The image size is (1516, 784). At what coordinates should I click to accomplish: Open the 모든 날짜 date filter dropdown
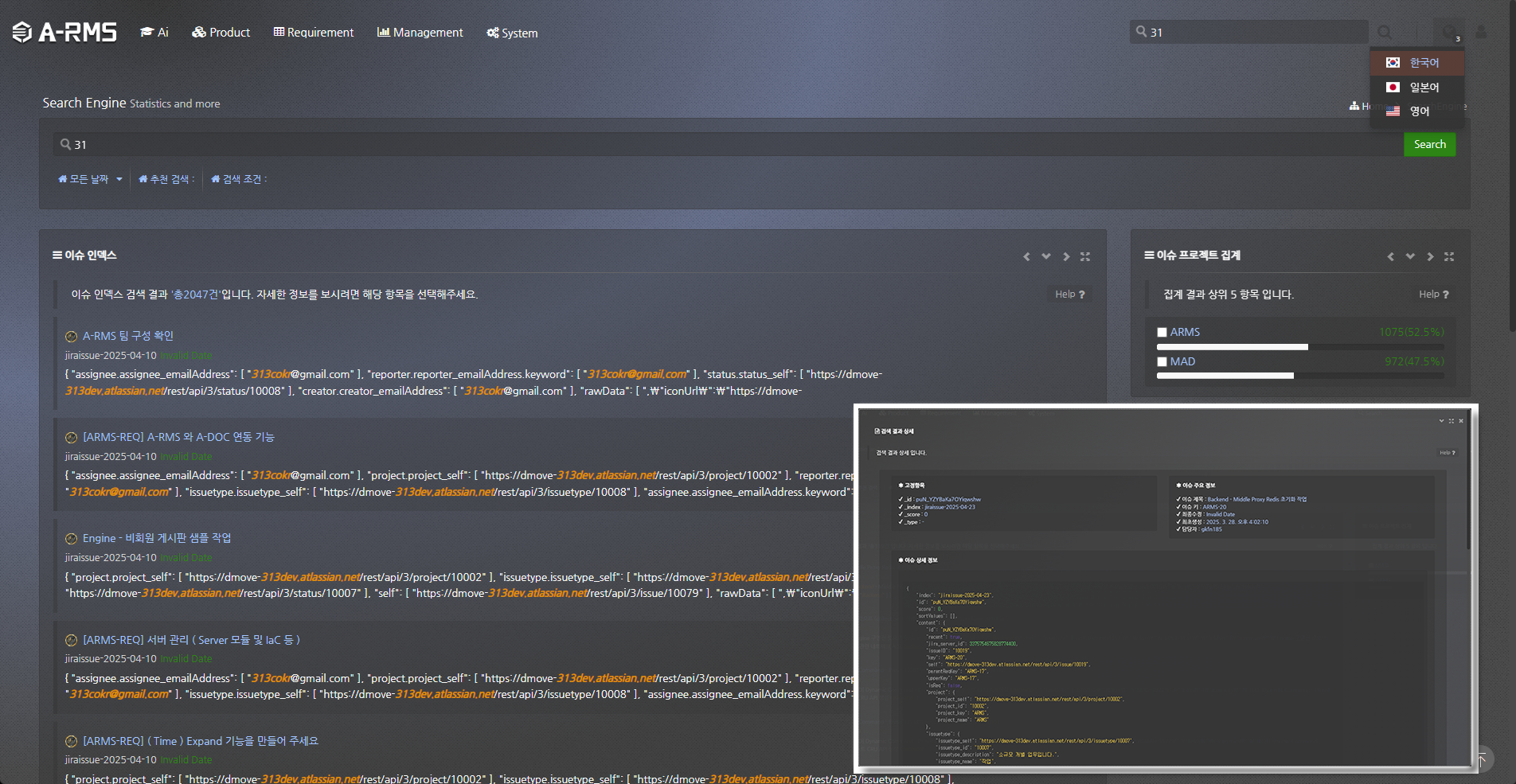click(90, 179)
